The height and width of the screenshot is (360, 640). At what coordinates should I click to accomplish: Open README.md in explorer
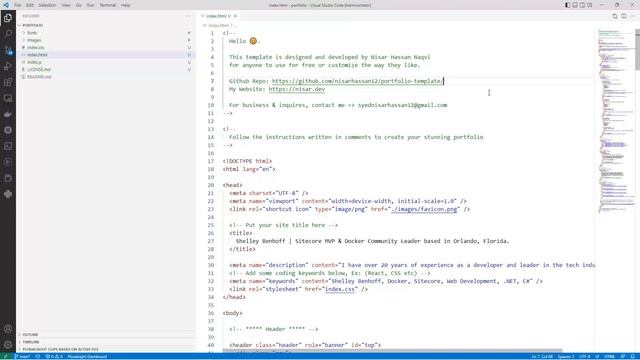(x=106, y=77)
